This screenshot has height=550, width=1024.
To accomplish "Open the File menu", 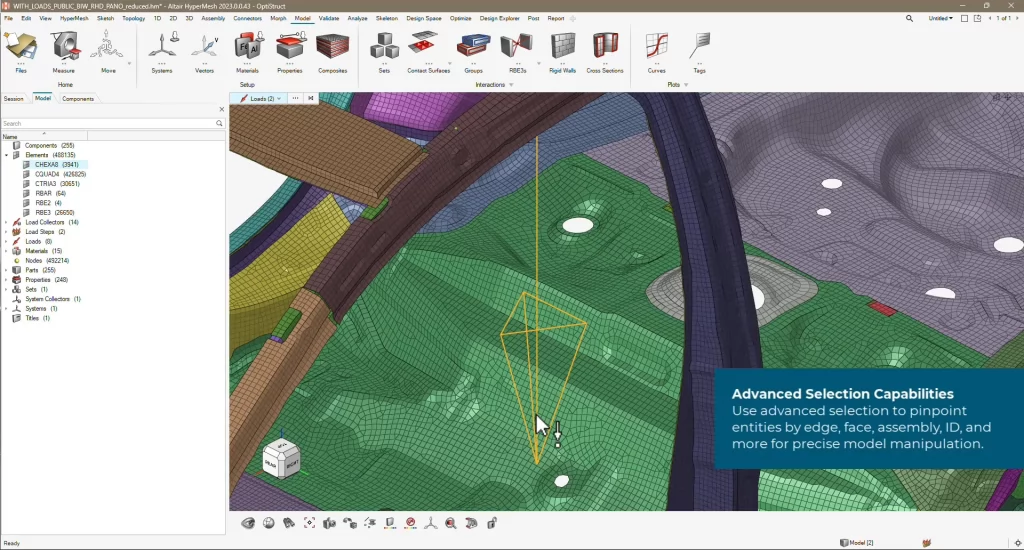I will [8, 18].
